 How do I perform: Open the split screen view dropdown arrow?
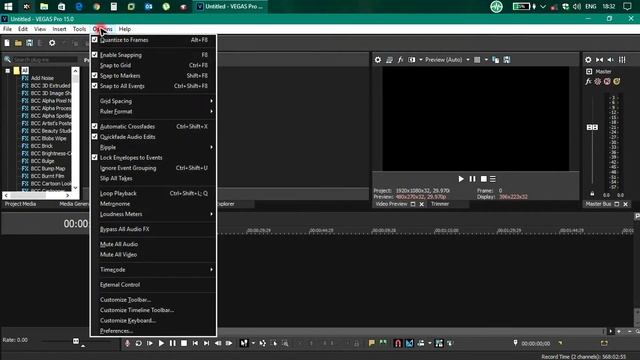421,60
